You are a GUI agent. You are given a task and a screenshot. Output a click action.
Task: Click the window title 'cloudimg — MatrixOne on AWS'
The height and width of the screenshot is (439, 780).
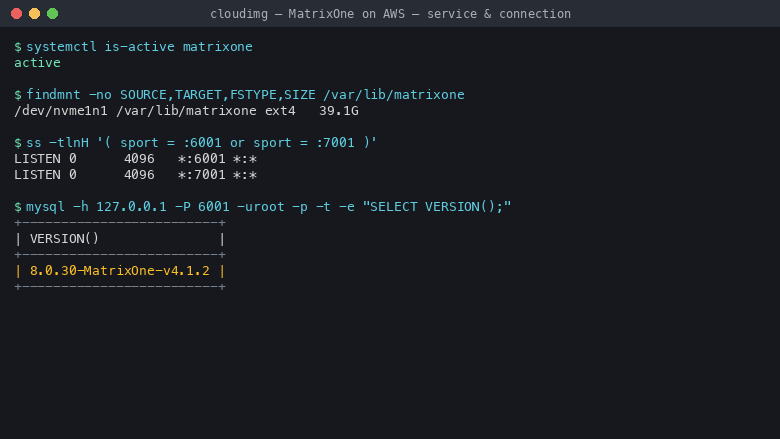click(307, 14)
